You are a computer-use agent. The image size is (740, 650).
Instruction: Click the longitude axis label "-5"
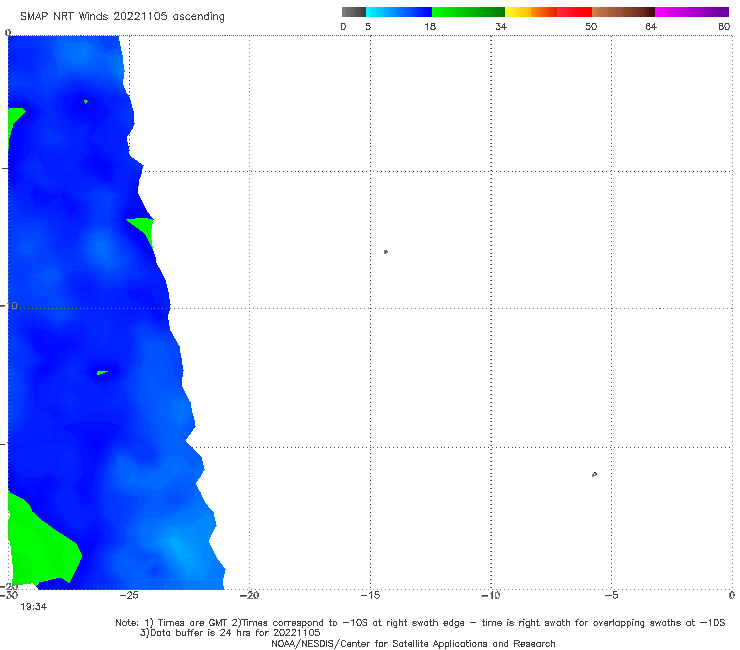[611, 595]
